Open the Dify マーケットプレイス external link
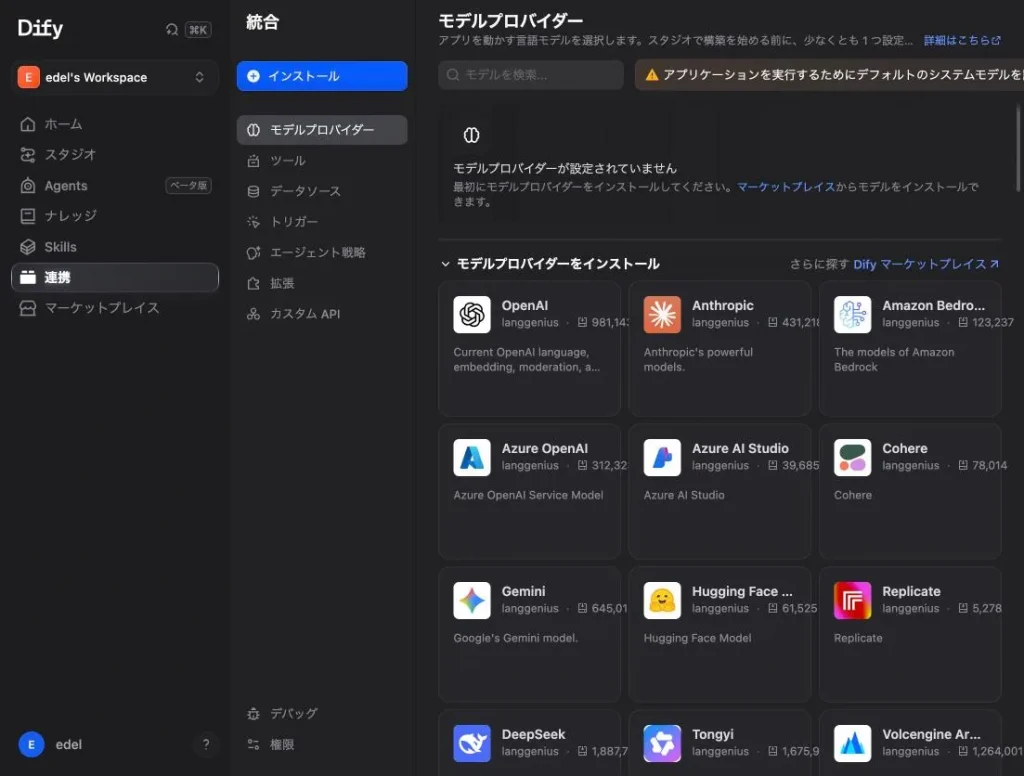The height and width of the screenshot is (776, 1024). pos(926,264)
